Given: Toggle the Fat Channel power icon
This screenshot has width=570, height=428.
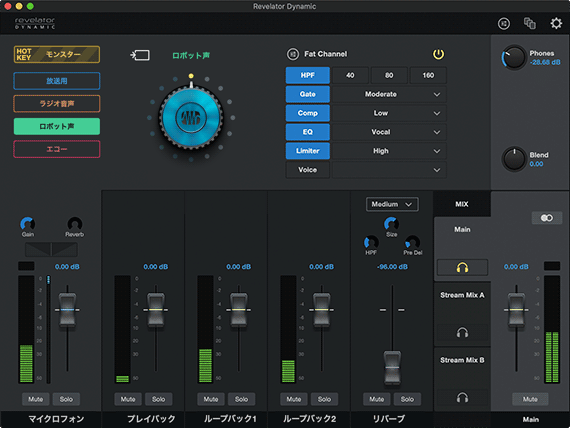Looking at the screenshot, I should [438, 54].
